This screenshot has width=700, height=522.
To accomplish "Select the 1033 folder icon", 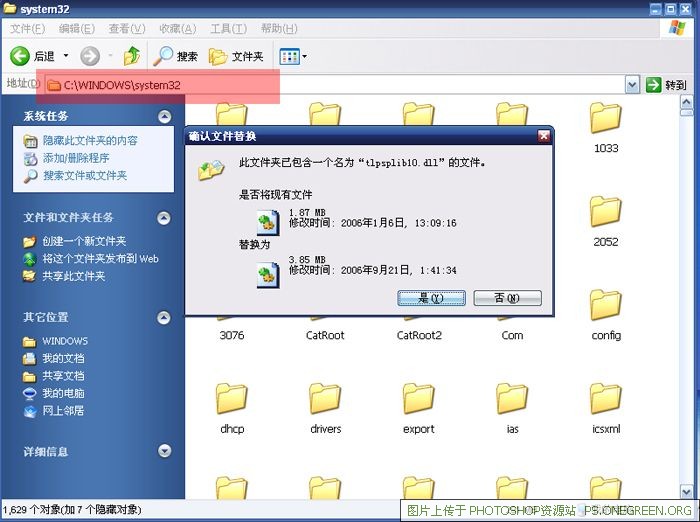I will point(605,118).
